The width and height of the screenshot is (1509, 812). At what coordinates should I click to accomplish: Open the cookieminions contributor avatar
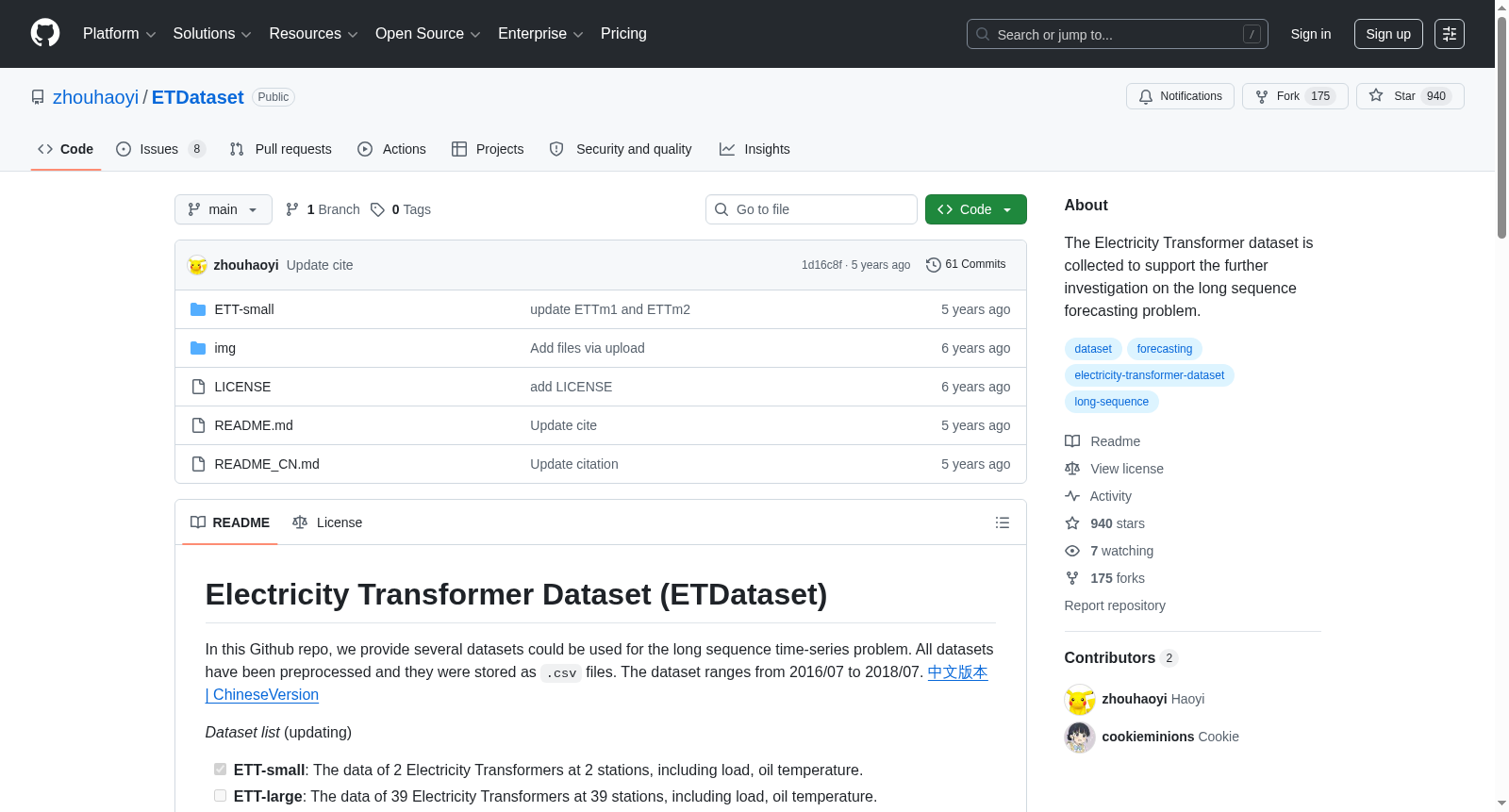click(x=1080, y=737)
